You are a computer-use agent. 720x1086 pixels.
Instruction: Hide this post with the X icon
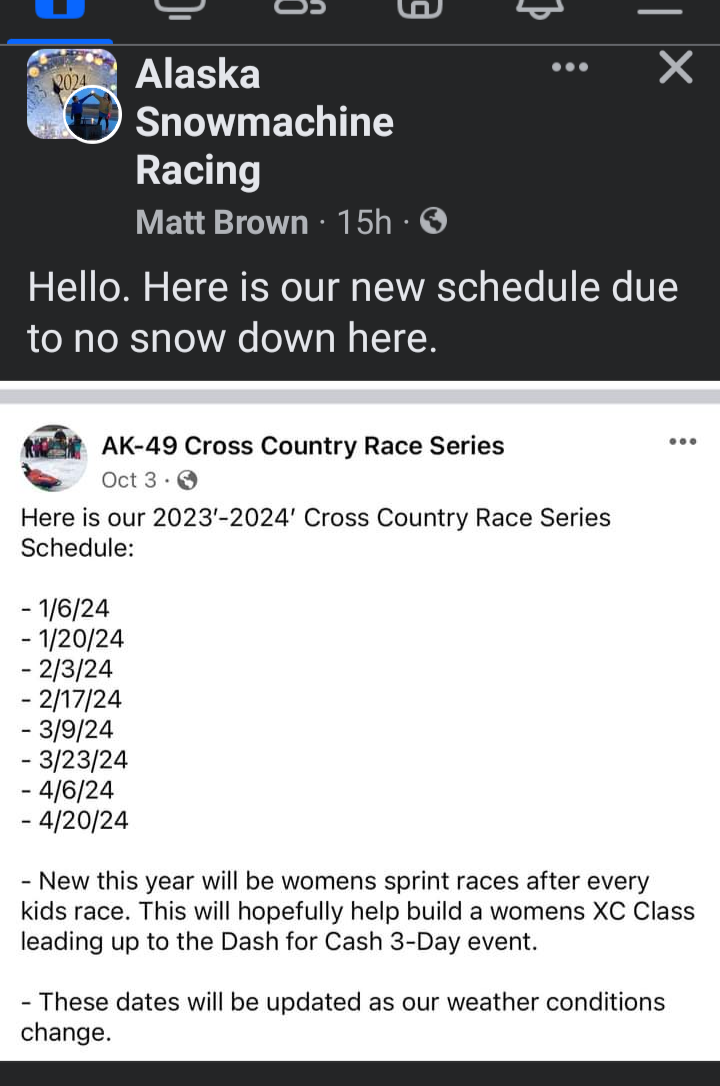tap(676, 67)
